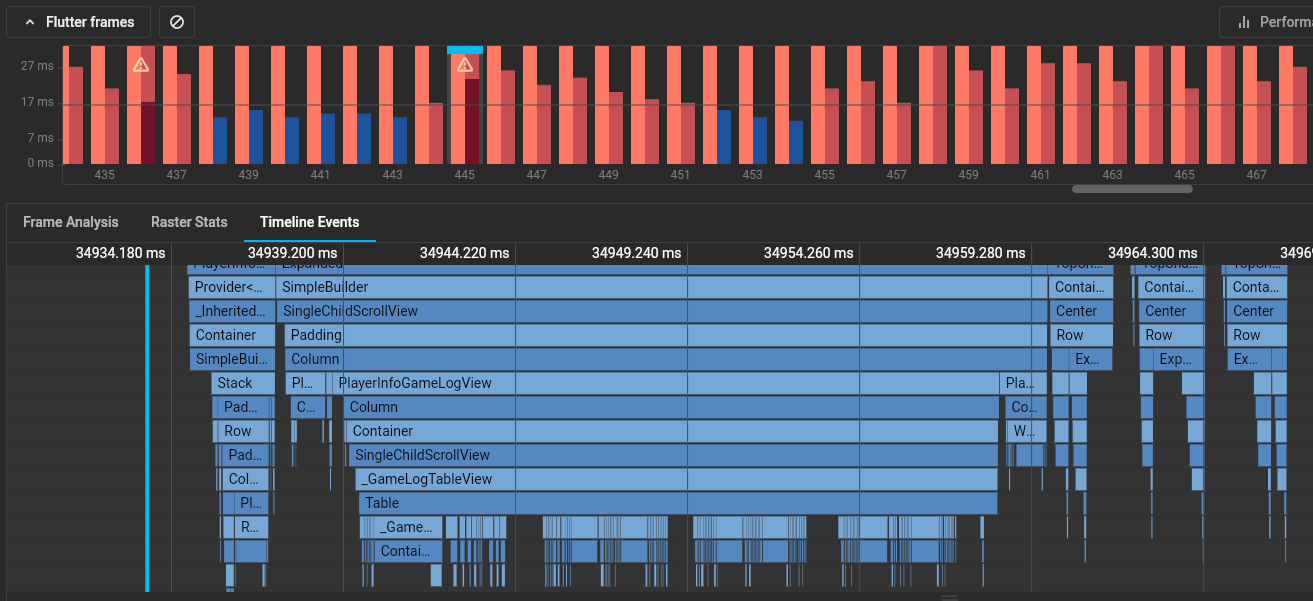The width and height of the screenshot is (1313, 601).
Task: Pick the frame 453 bar in the chart
Action: pyautogui.click(x=760, y=140)
